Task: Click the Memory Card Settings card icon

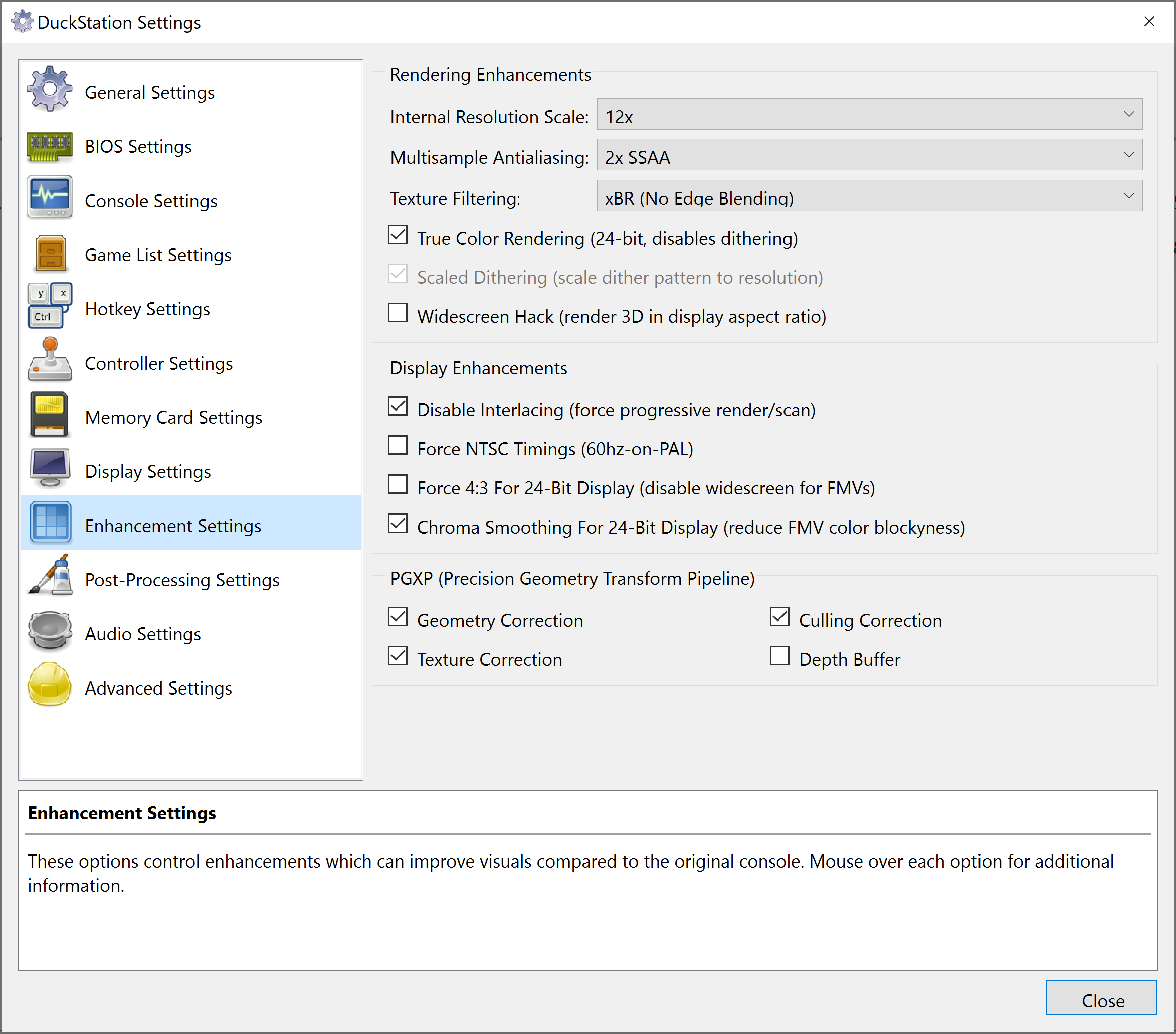Action: point(50,414)
